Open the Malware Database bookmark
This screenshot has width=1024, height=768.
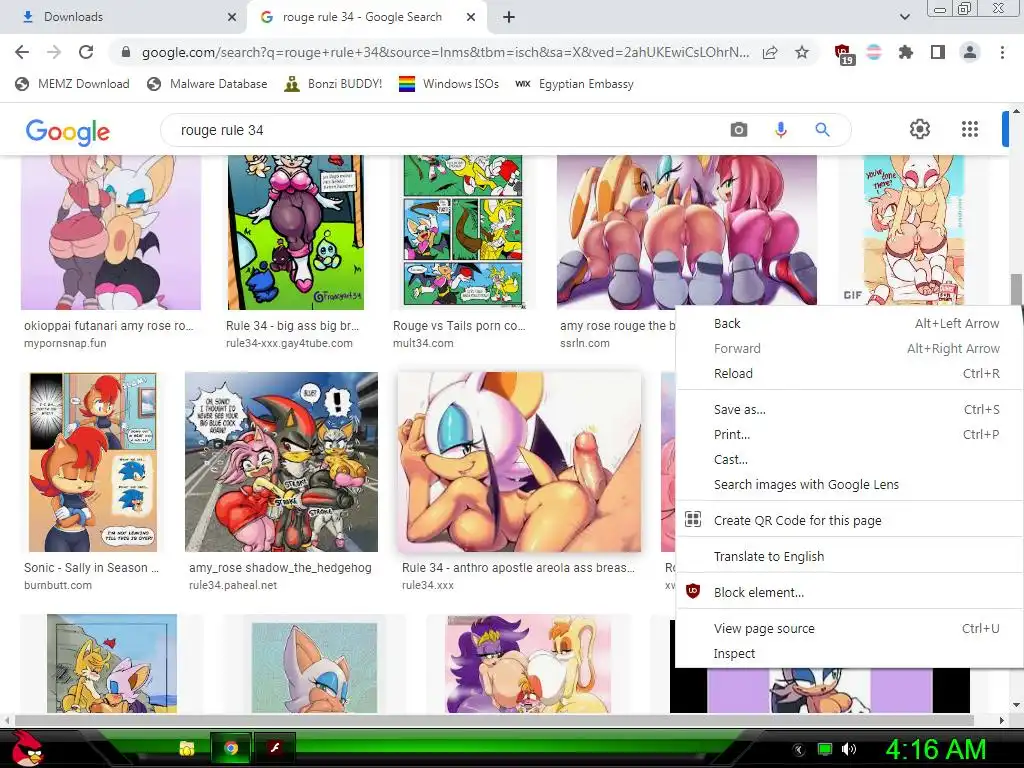click(208, 84)
